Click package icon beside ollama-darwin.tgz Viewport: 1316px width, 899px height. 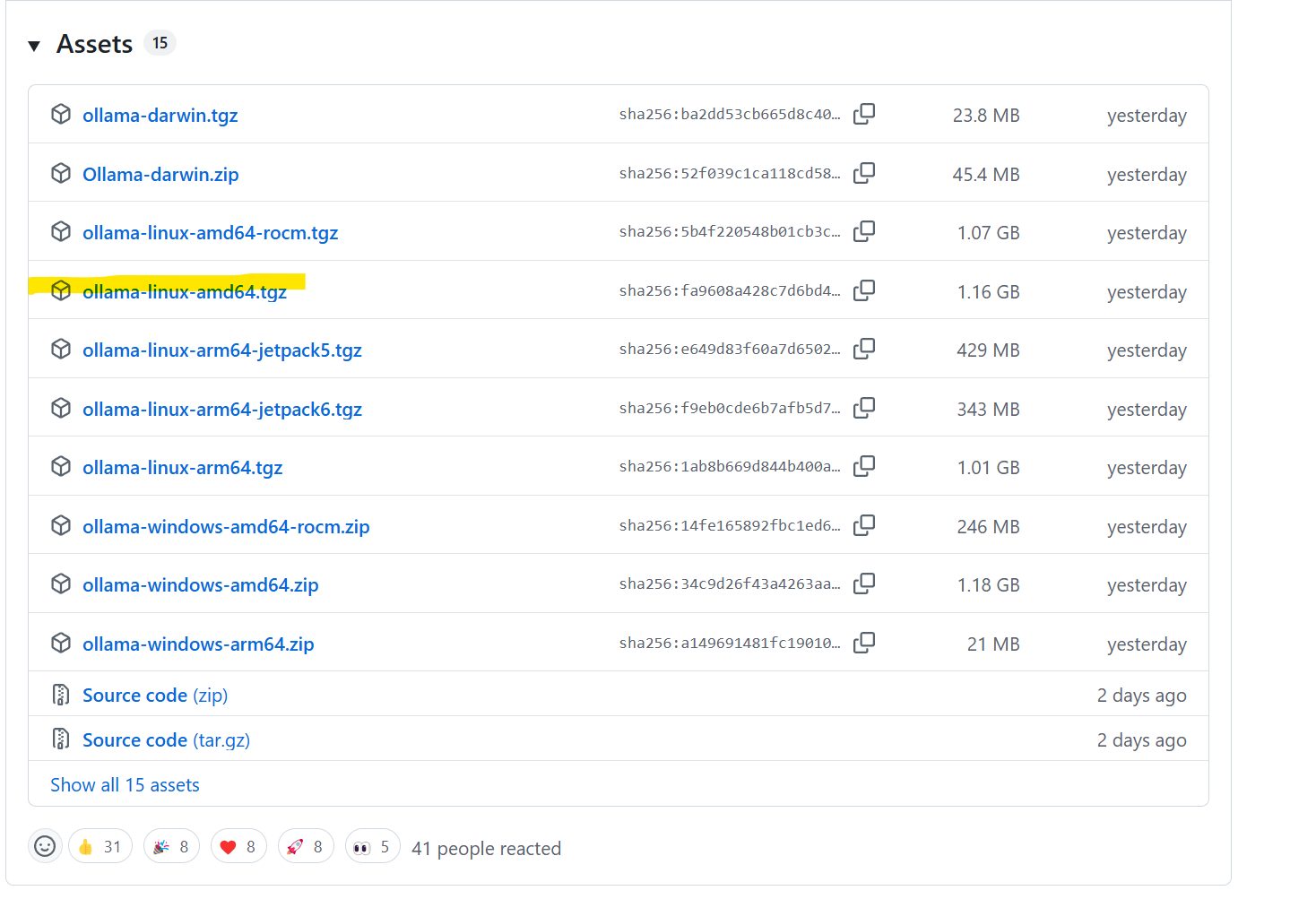(61, 114)
